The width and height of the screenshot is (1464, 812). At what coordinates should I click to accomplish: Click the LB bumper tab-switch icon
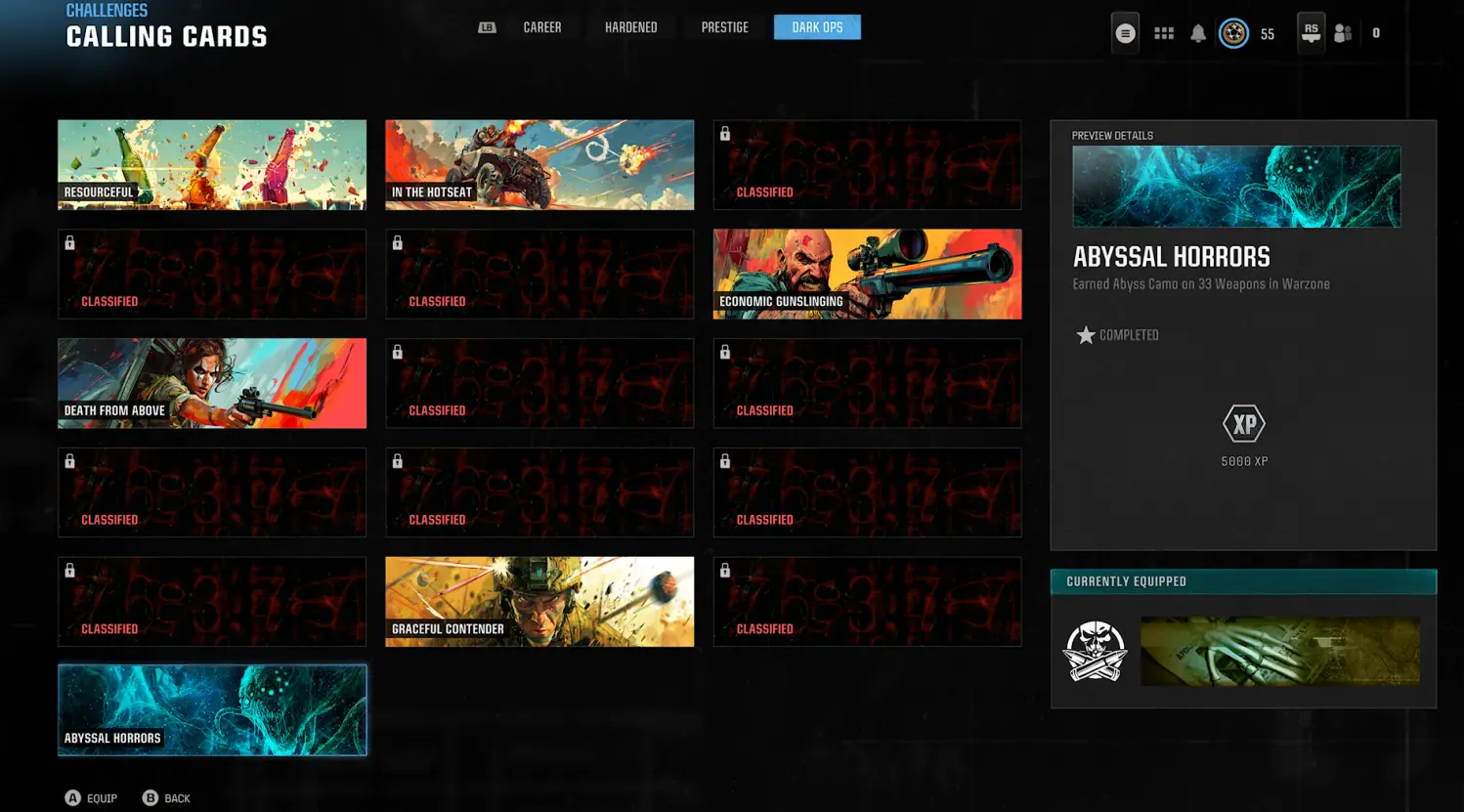tap(487, 27)
